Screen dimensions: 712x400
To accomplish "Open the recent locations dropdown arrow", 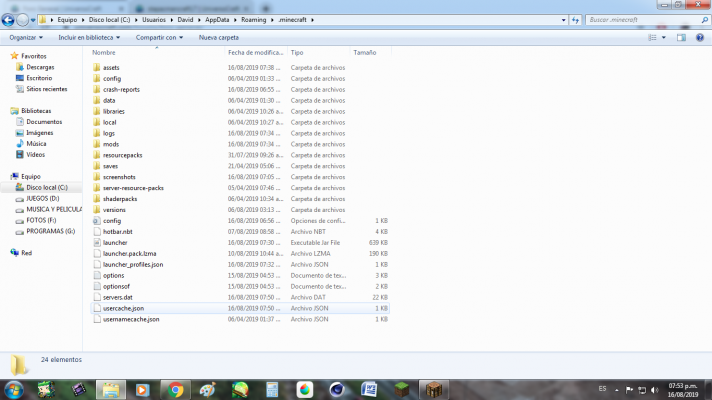I will (33, 20).
